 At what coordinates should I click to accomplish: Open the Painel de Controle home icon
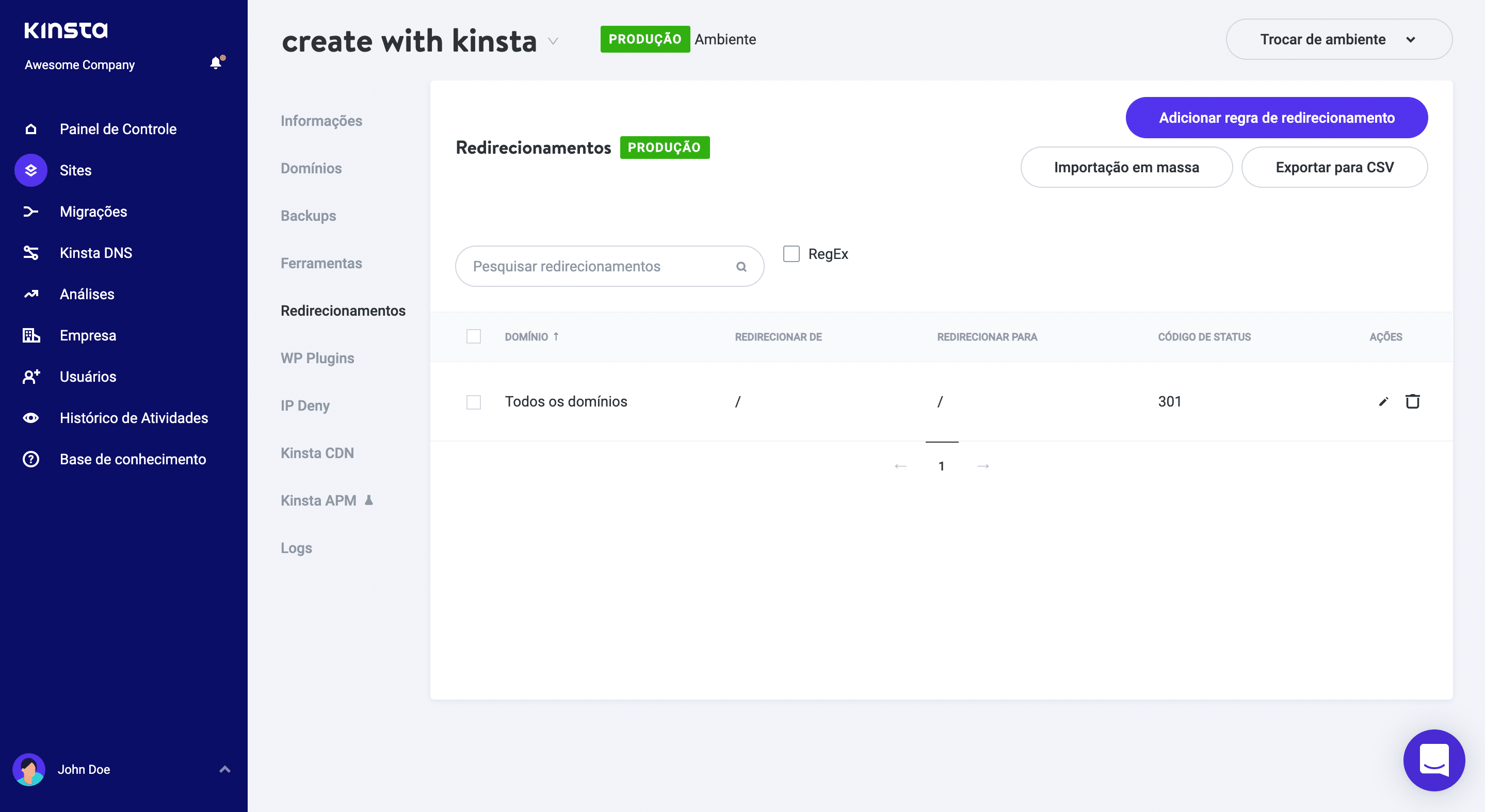click(30, 128)
